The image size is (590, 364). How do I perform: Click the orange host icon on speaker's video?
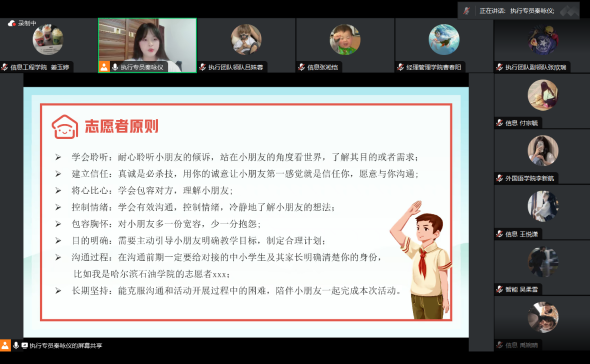pyautogui.click(x=104, y=67)
